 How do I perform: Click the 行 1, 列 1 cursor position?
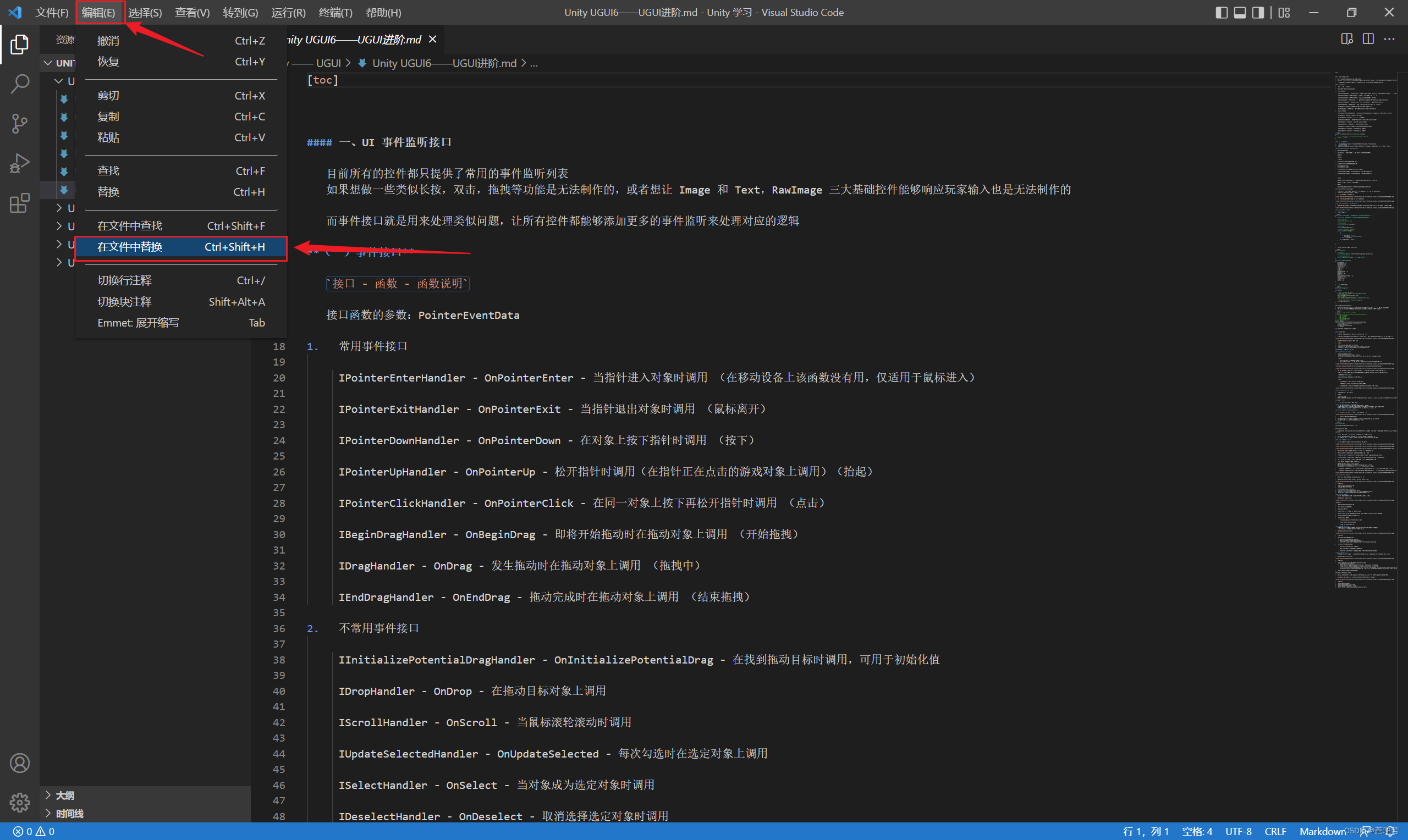point(1146,832)
